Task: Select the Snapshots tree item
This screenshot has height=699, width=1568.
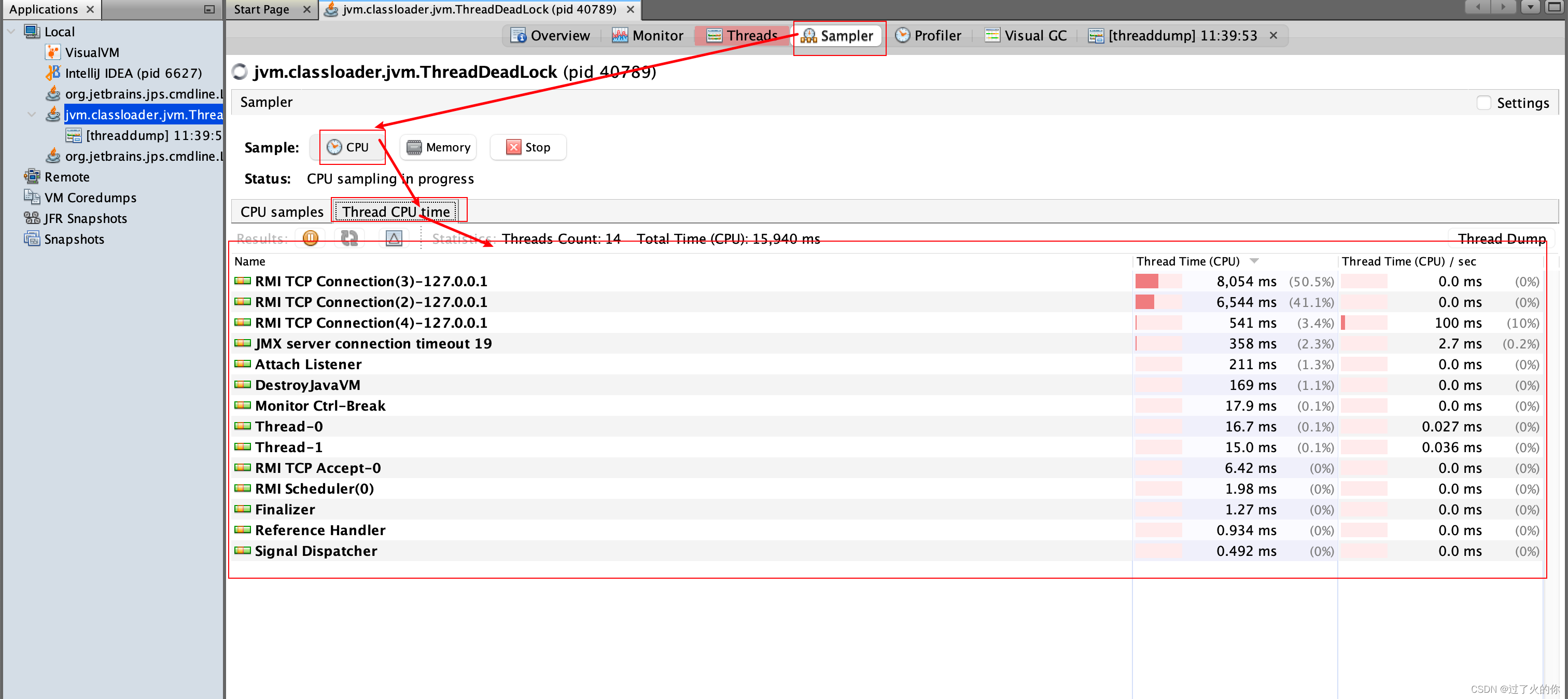Action: (x=74, y=239)
